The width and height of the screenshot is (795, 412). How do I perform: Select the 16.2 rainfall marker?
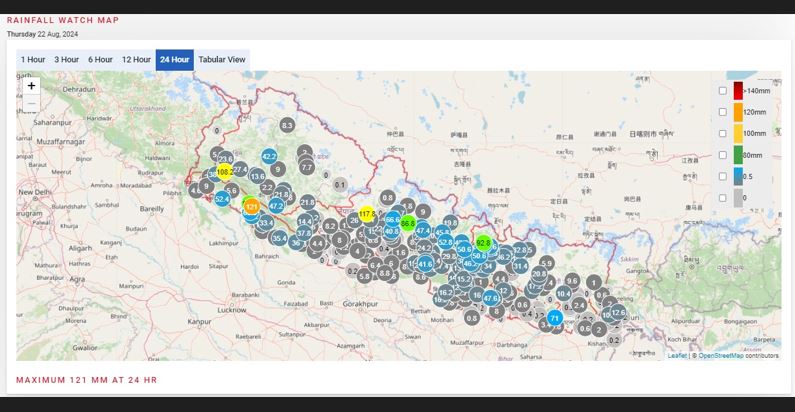446,292
